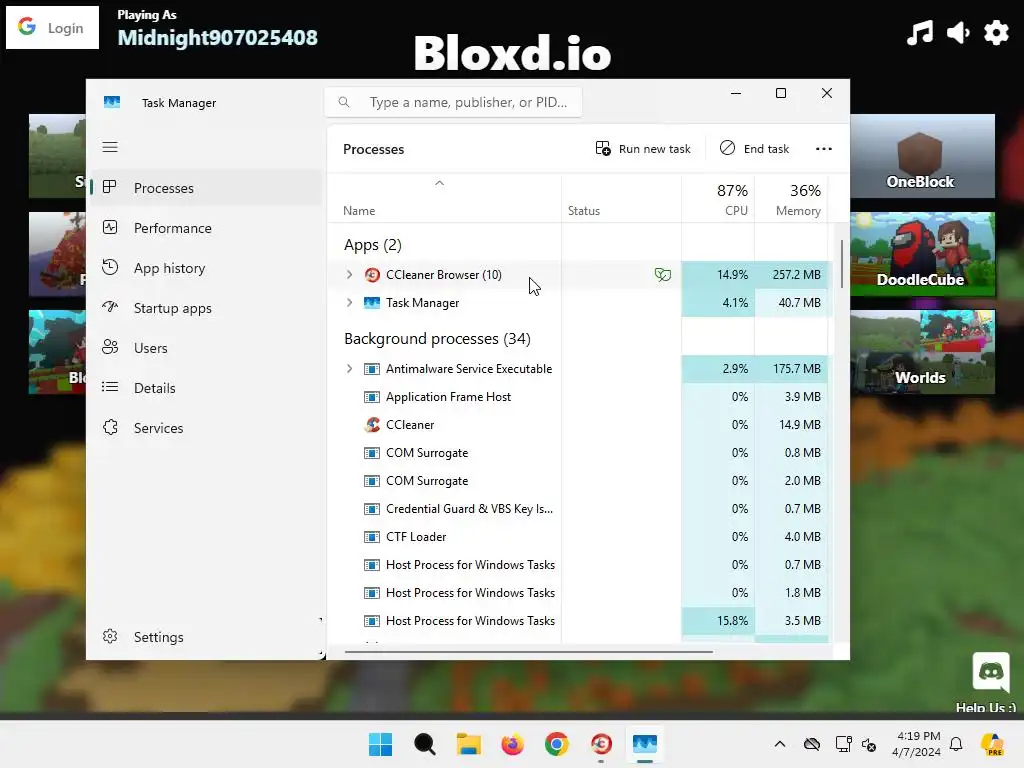Click the horizontal scrollbar at bottom
The width and height of the screenshot is (1024, 768).
(x=528, y=651)
